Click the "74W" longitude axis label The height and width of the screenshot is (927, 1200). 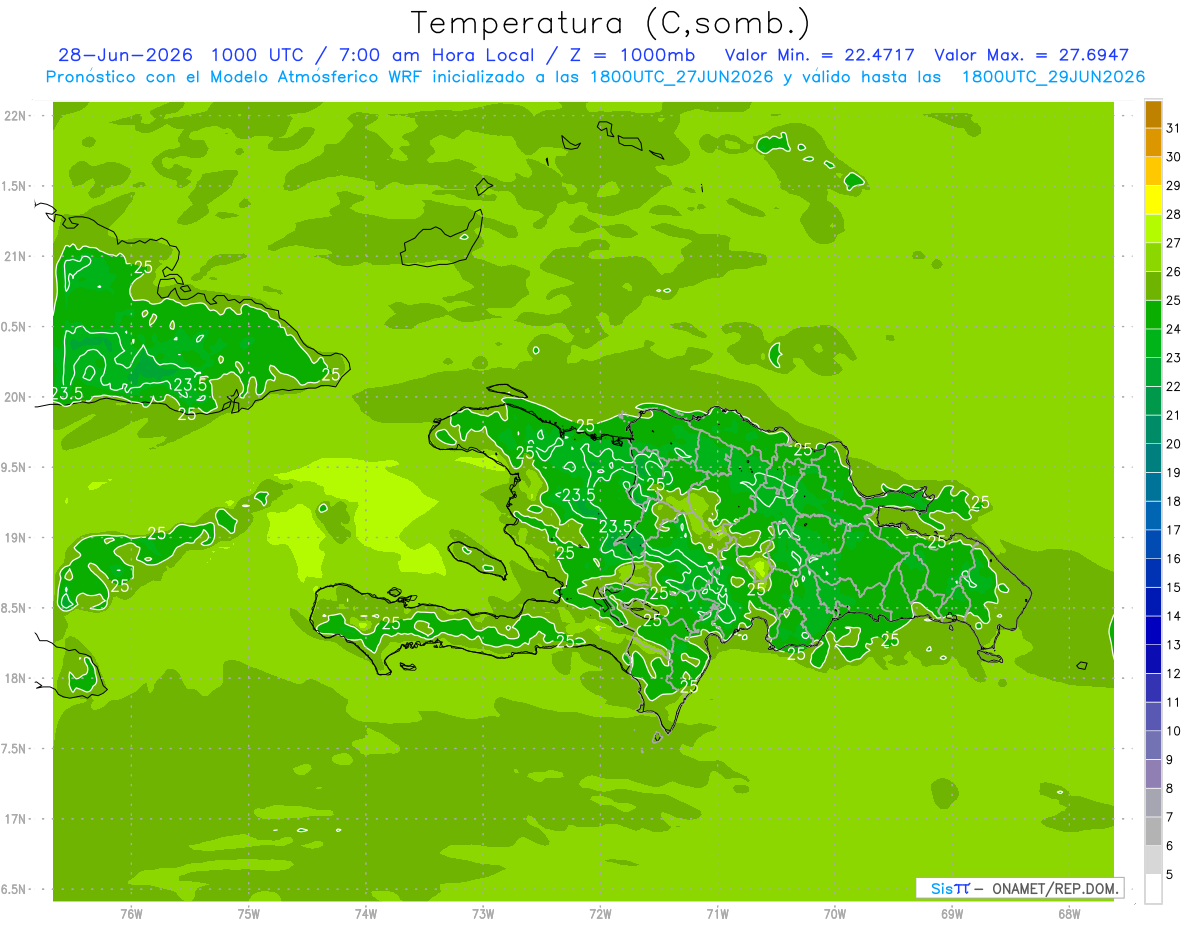click(x=366, y=914)
